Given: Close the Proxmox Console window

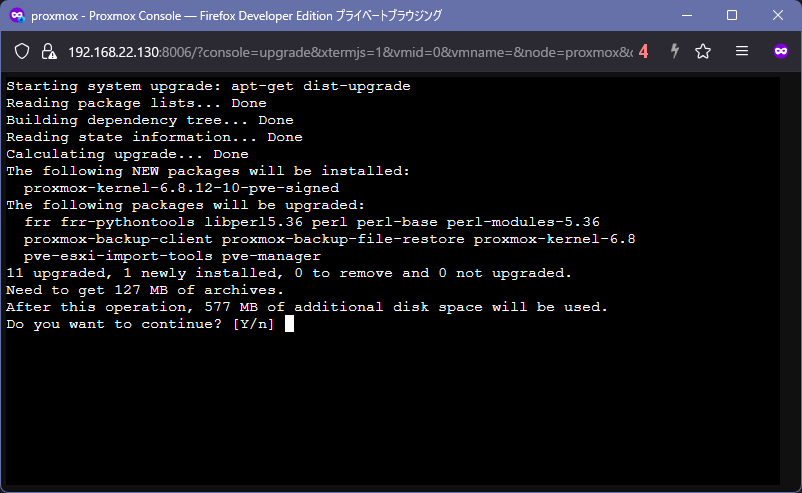Looking at the screenshot, I should 777,15.
